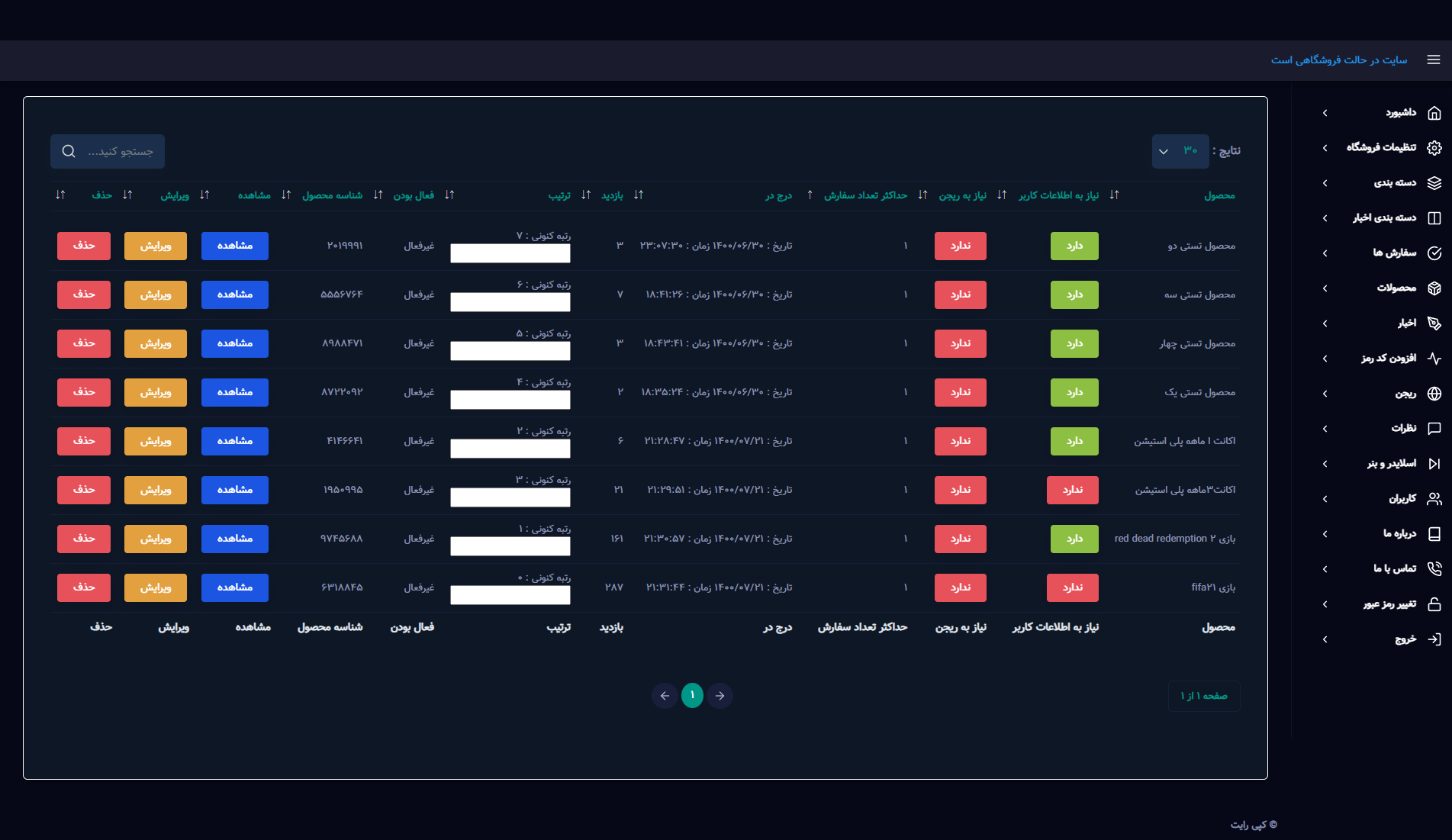Sort table by بازدید column arrows
The width and height of the screenshot is (1452, 840).
(638, 195)
